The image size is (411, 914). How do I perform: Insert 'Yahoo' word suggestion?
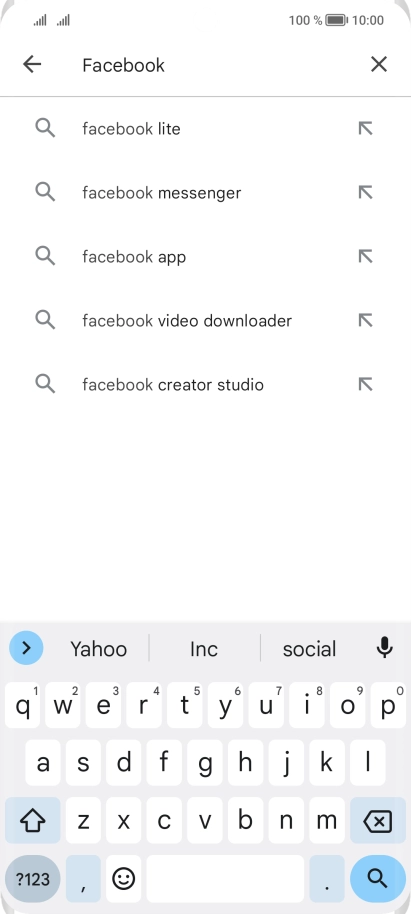(99, 649)
